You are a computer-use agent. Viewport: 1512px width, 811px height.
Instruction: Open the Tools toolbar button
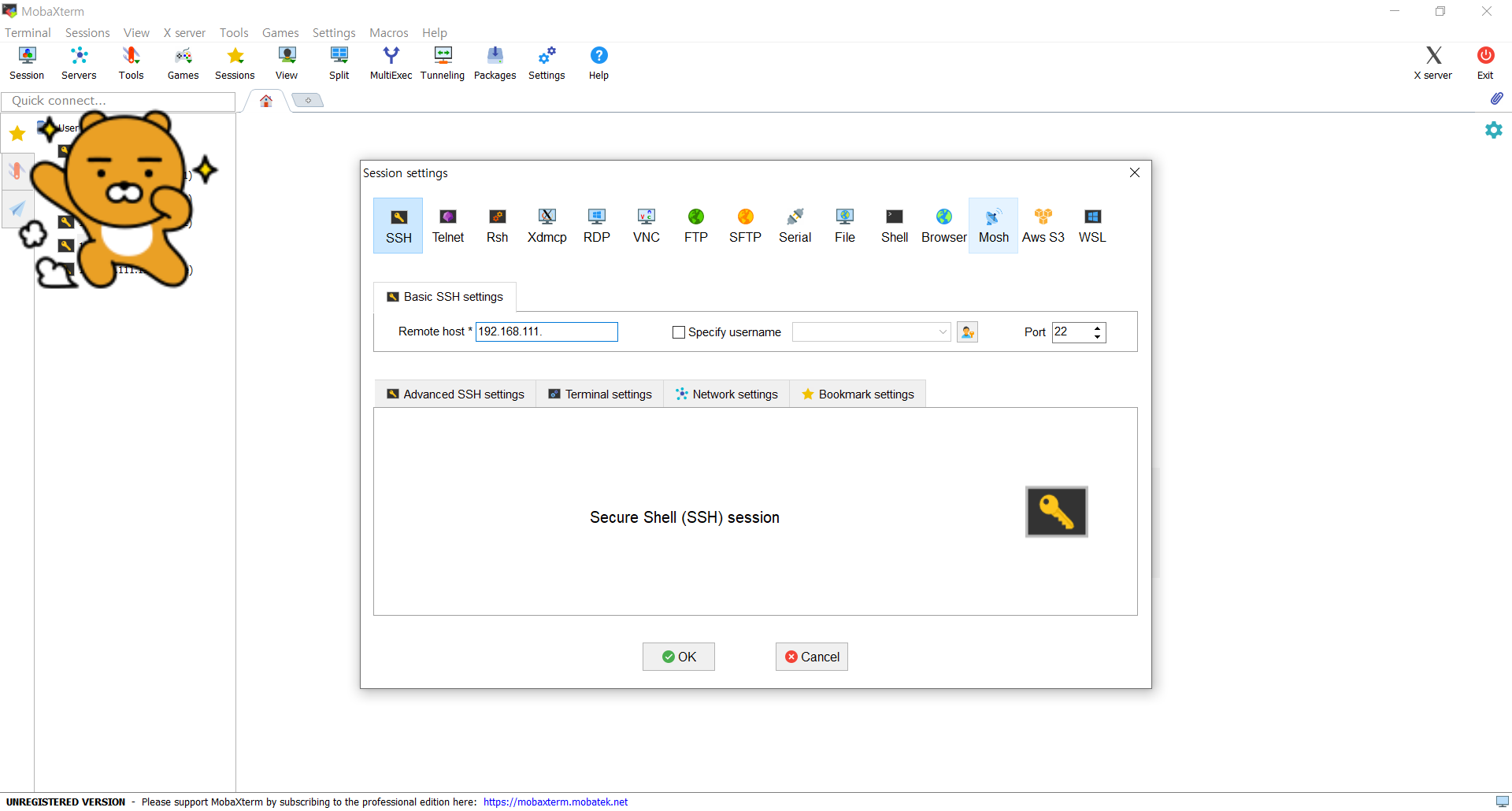[131, 63]
